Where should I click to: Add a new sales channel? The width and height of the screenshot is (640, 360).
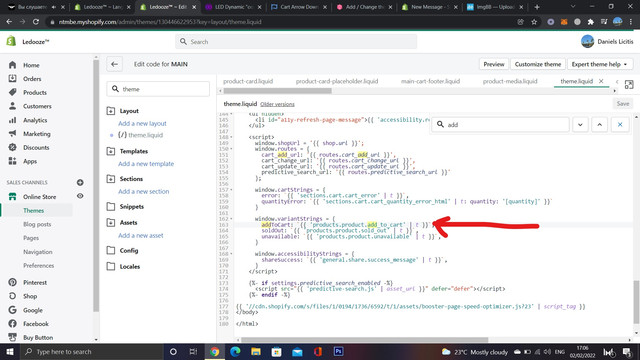click(80, 182)
